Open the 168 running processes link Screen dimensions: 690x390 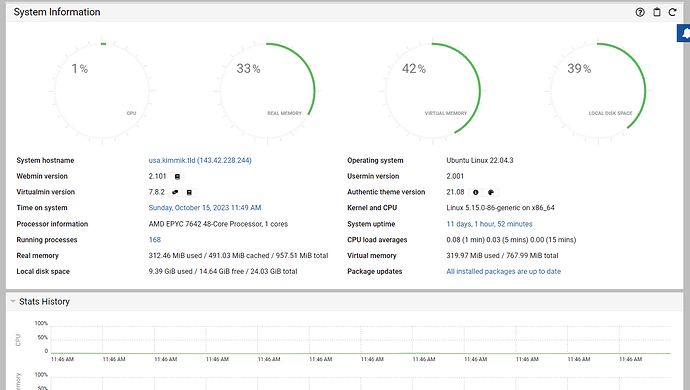coord(154,240)
